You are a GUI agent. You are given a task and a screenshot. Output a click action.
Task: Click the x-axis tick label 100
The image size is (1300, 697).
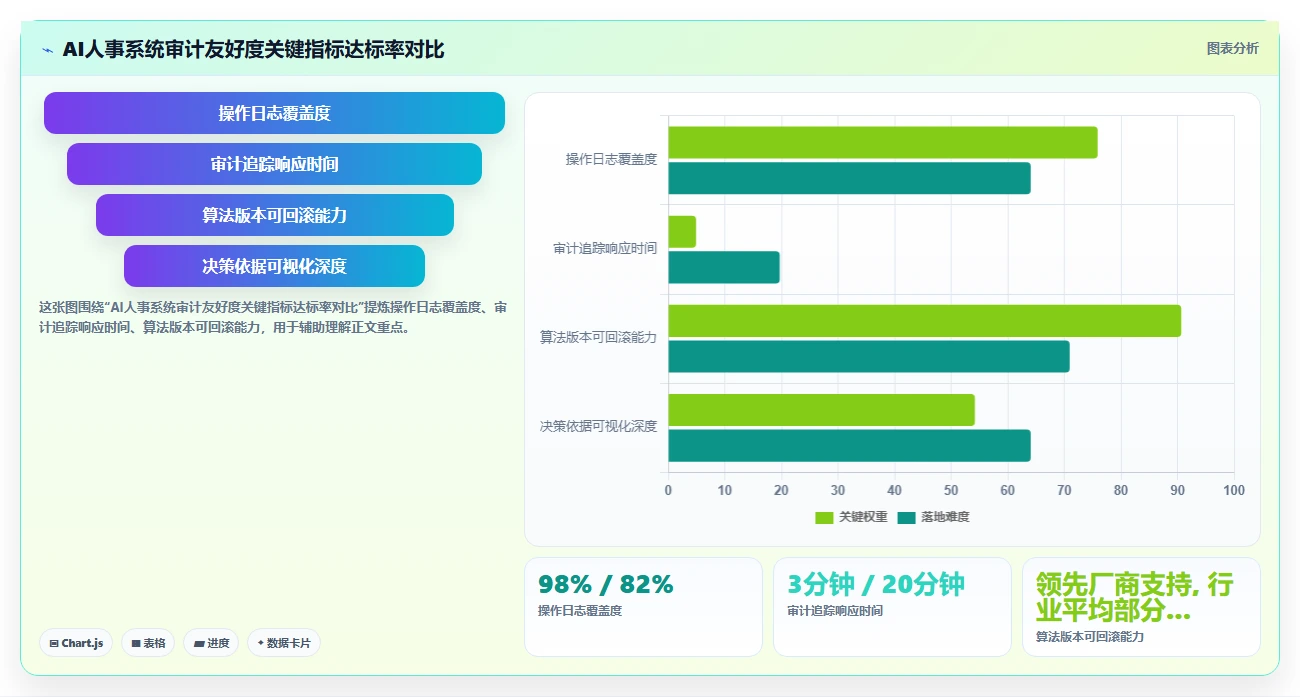click(1234, 490)
